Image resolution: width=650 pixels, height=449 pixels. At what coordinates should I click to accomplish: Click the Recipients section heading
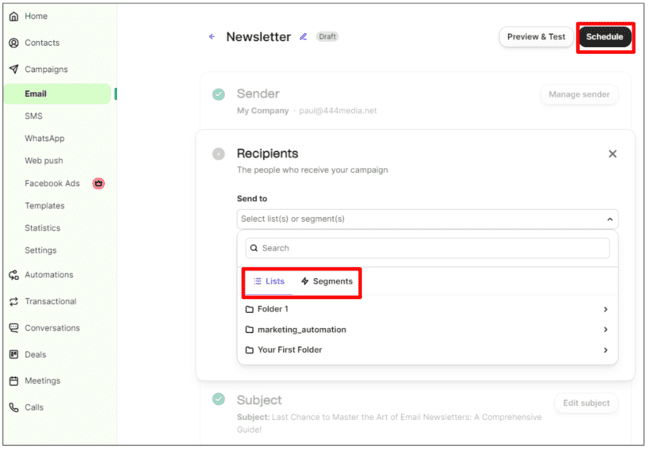pyautogui.click(x=267, y=154)
